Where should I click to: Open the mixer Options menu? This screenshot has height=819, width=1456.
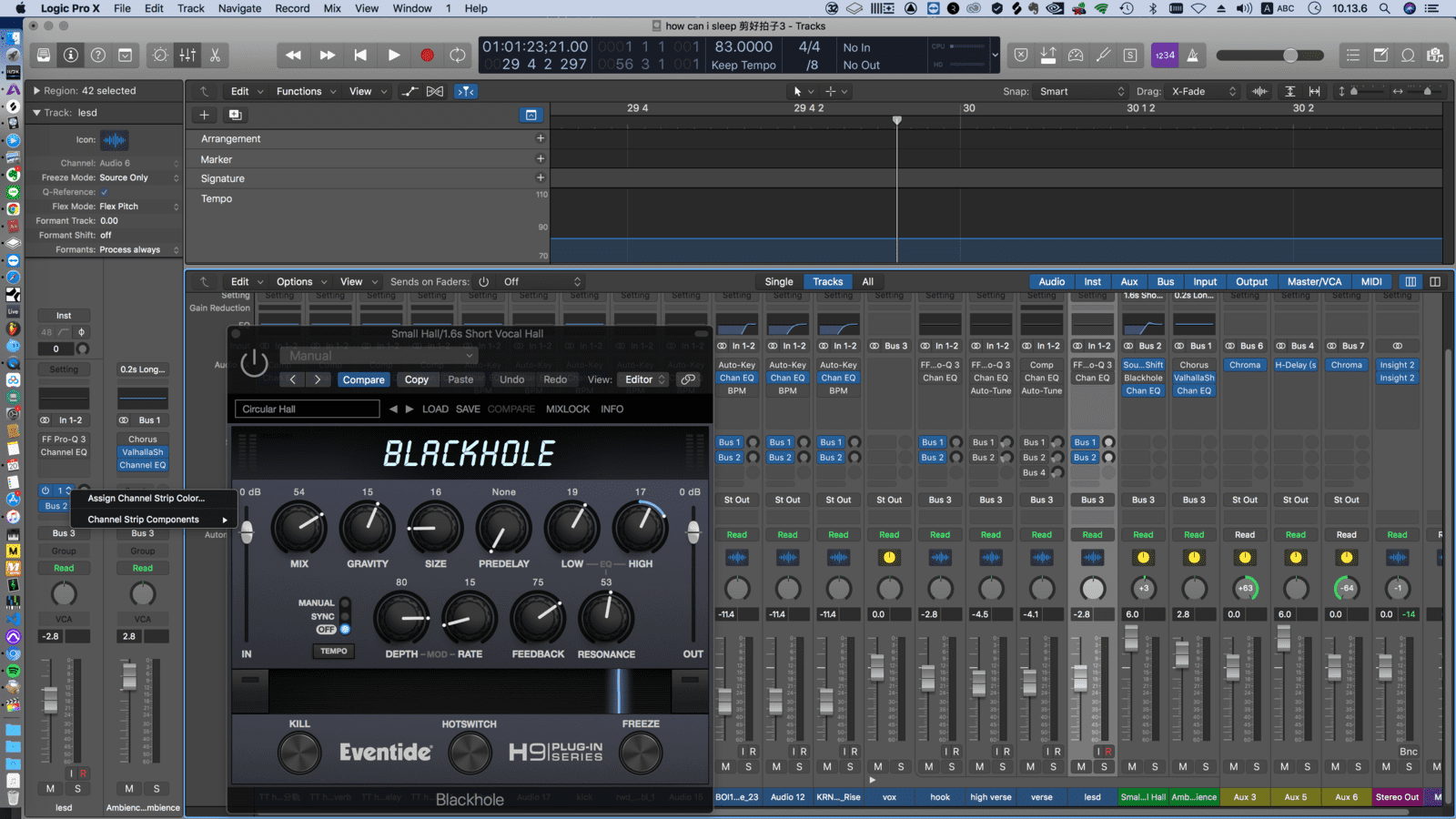(x=300, y=282)
